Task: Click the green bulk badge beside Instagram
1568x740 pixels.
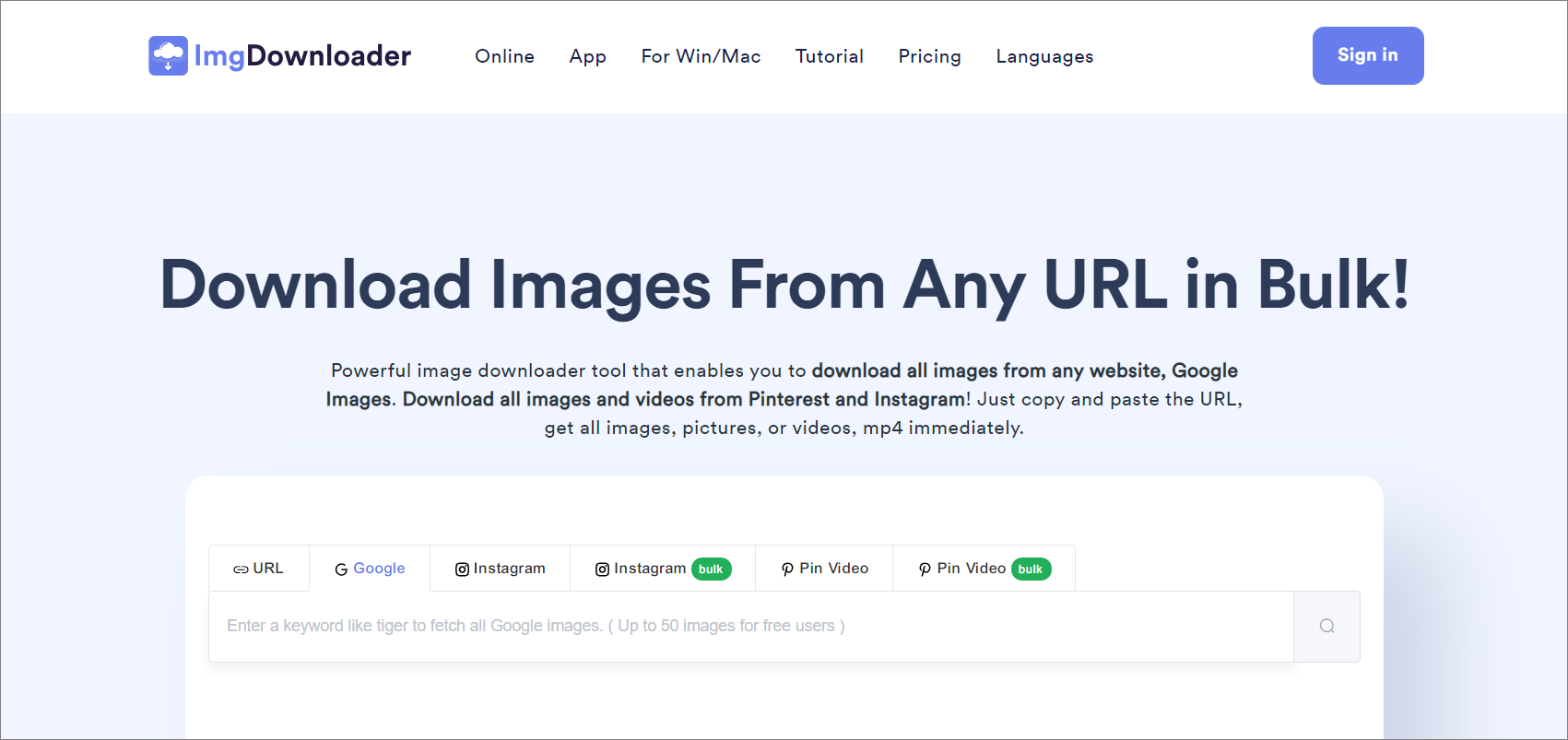Action: pos(711,570)
